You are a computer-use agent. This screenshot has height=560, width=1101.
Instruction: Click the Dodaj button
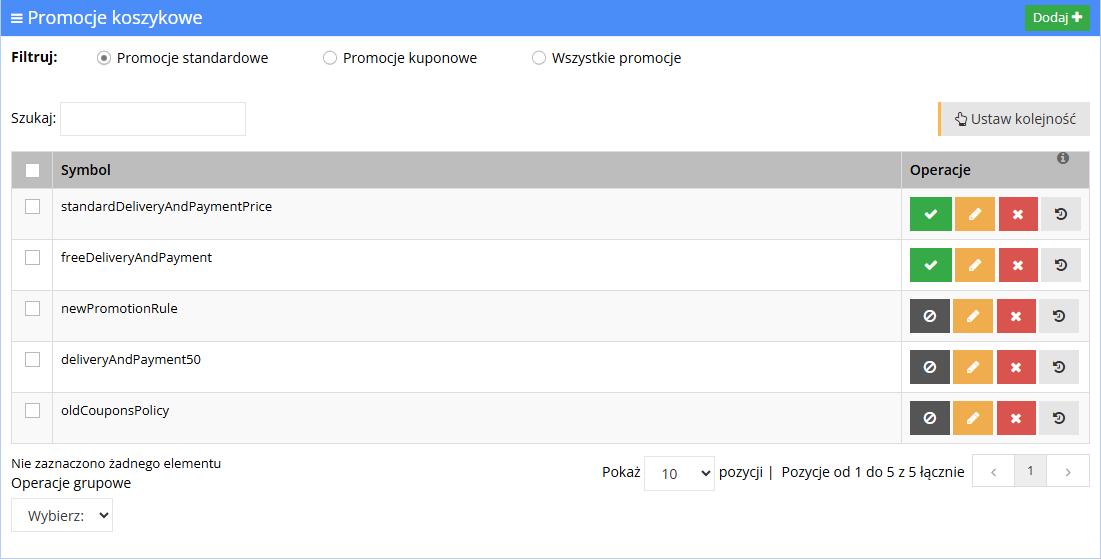click(x=1057, y=18)
